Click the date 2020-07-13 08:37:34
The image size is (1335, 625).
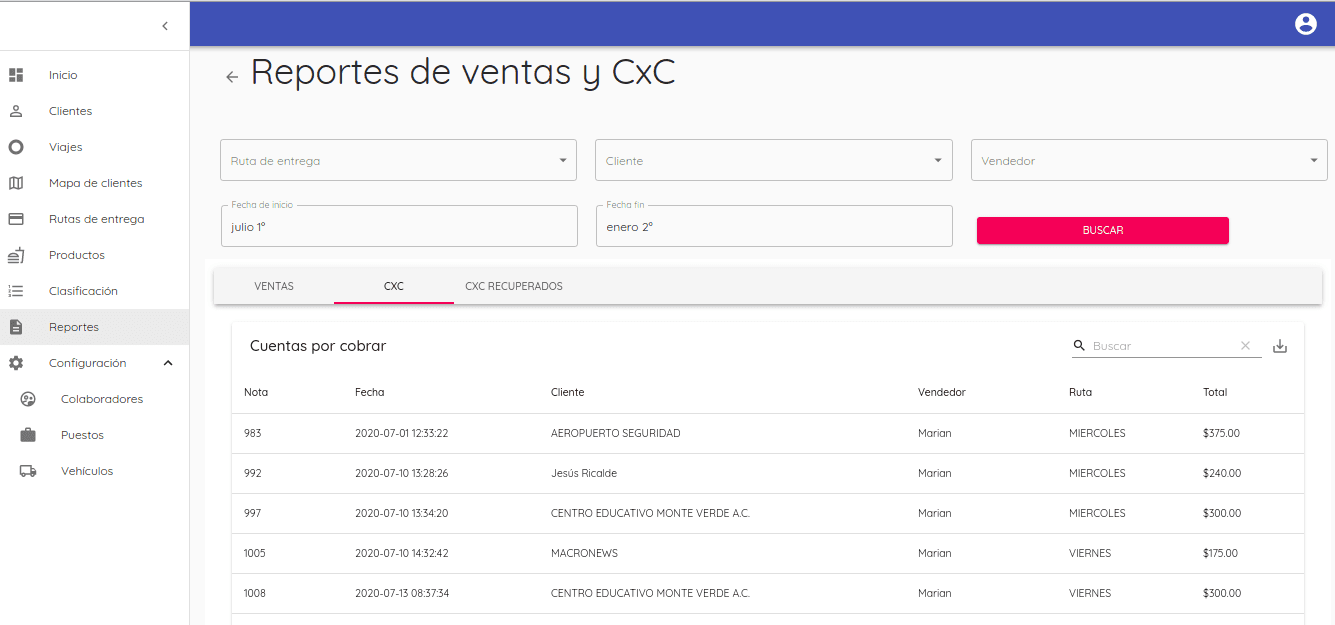(402, 593)
